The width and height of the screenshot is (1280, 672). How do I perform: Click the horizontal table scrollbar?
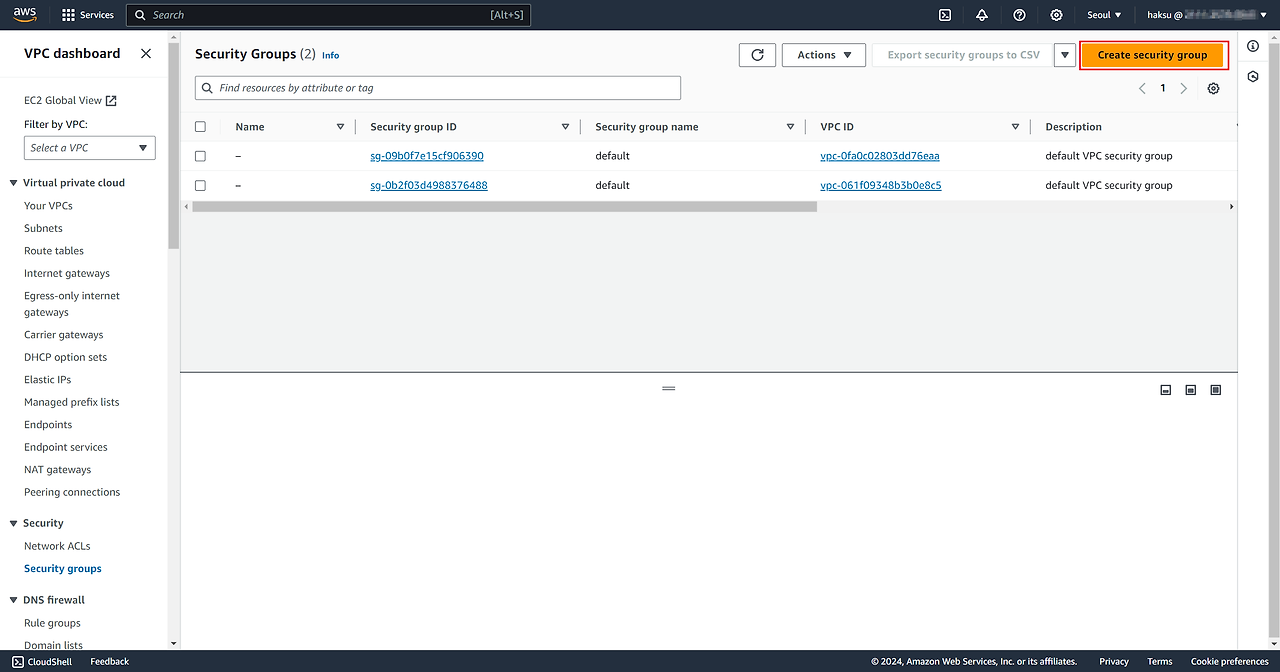point(504,207)
